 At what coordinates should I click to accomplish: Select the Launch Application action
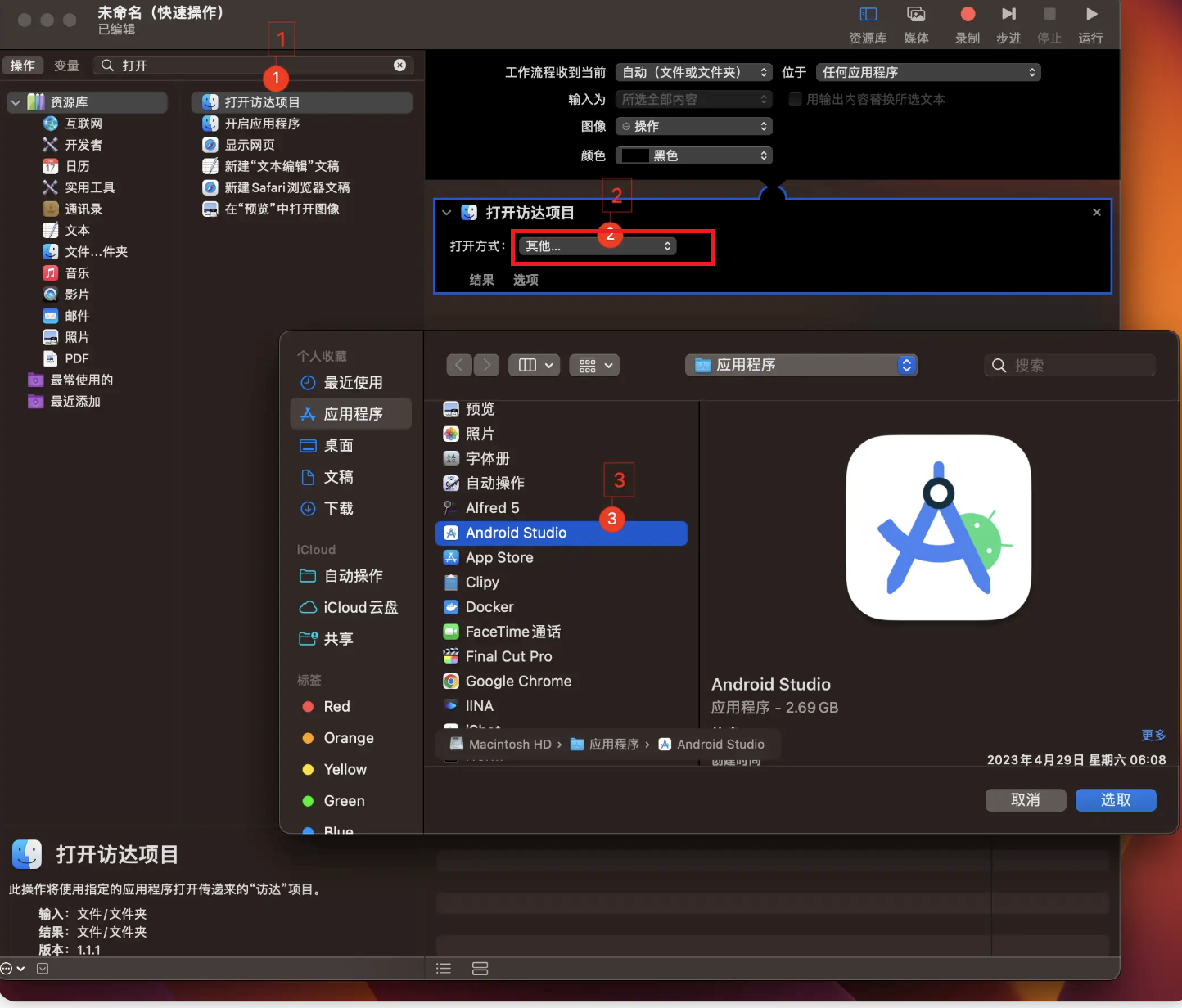301,124
